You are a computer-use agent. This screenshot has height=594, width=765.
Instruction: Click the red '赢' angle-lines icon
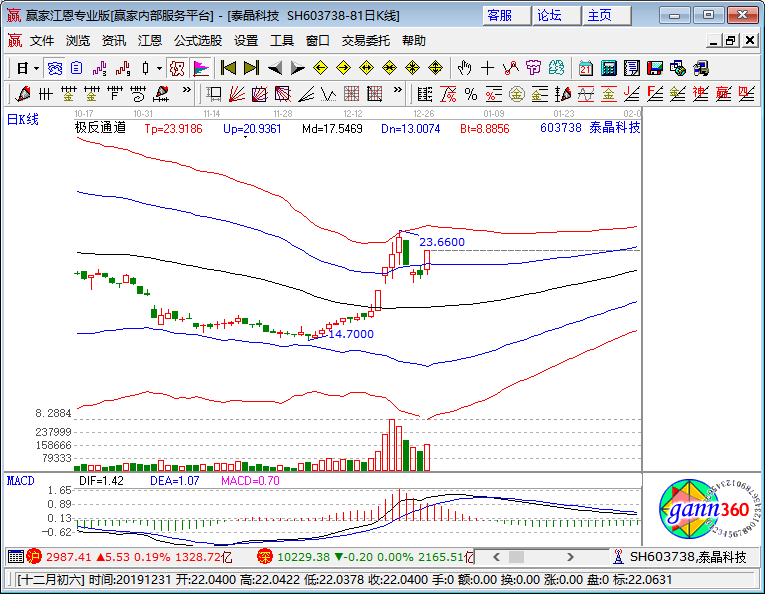click(724, 94)
